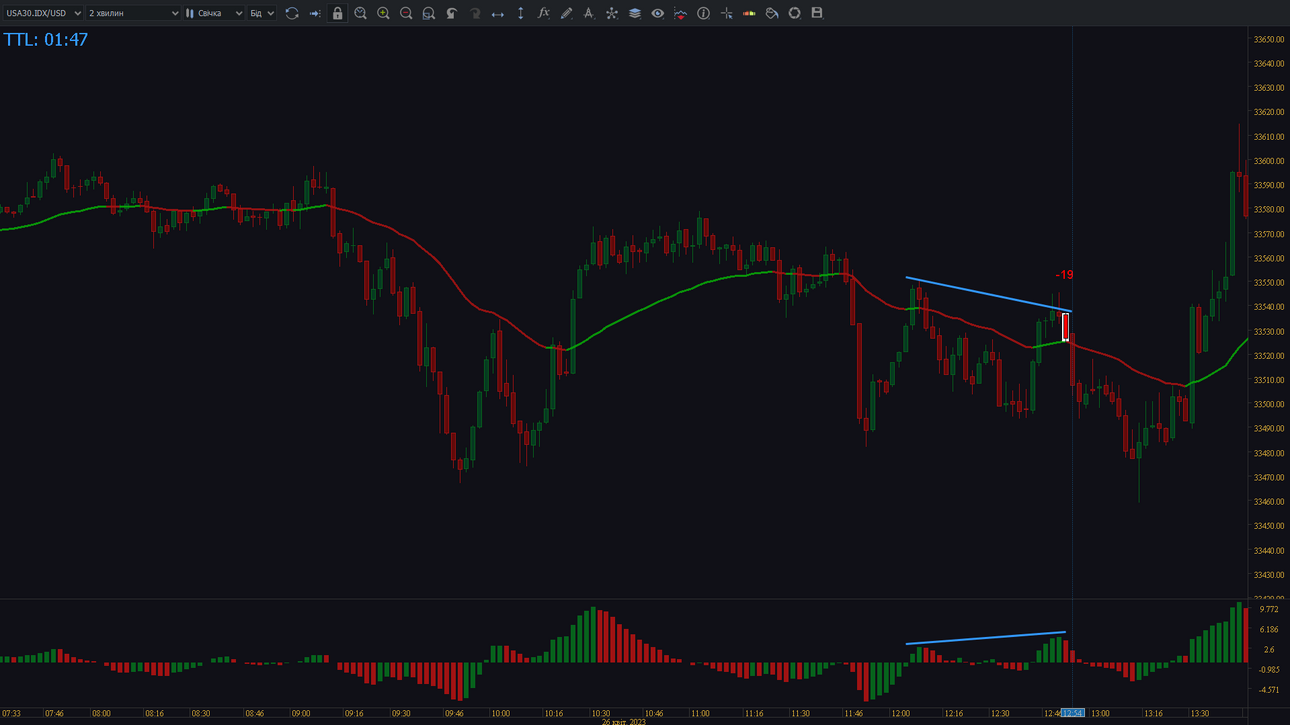Image resolution: width=1290 pixels, height=725 pixels.
Task: Click the 33430.00 price axis label
Action: coord(1269,575)
